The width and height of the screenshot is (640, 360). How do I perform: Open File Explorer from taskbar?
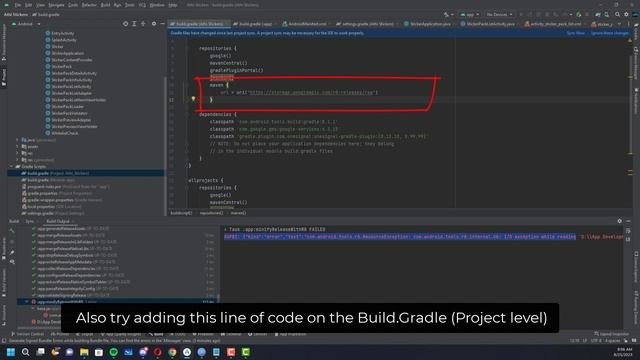click(x=84, y=352)
